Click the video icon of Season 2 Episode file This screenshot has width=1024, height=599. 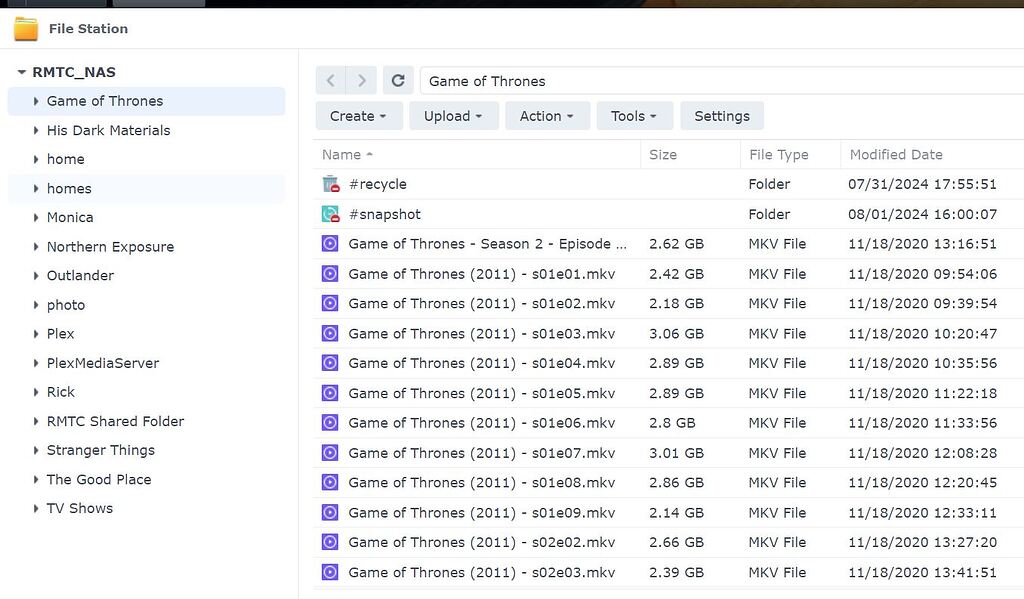click(330, 244)
